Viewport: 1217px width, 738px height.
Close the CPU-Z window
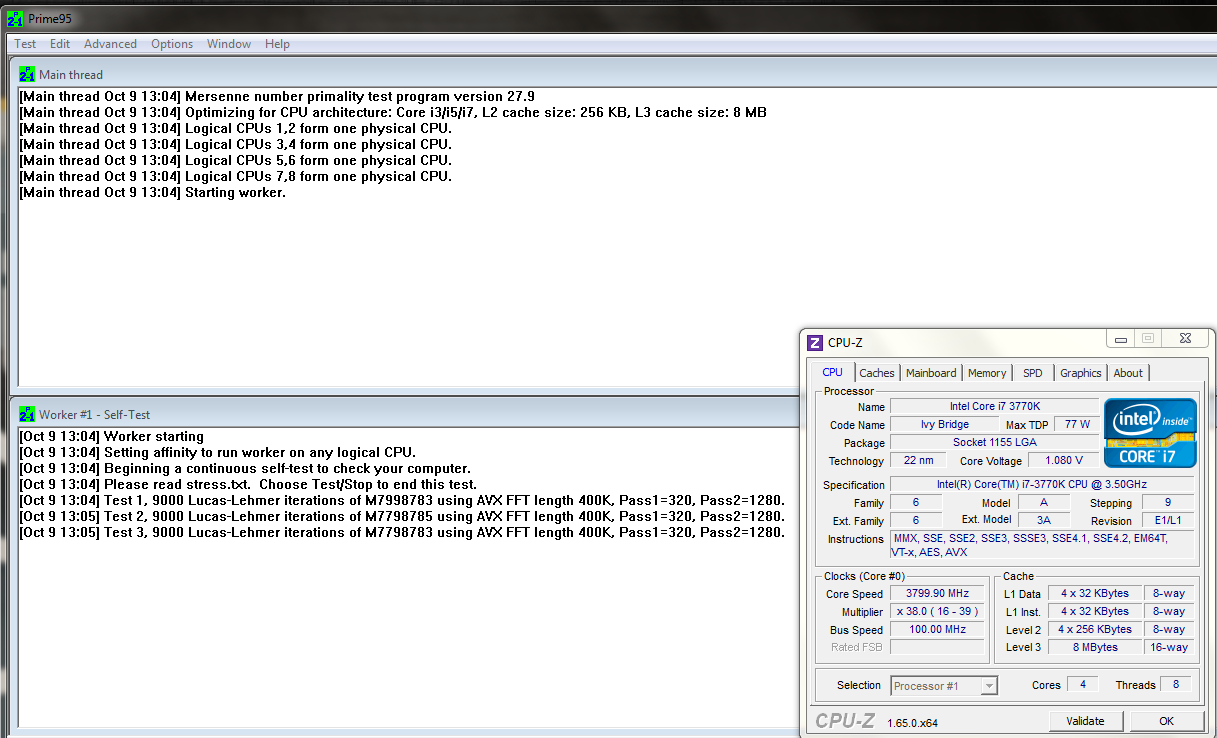[1184, 339]
